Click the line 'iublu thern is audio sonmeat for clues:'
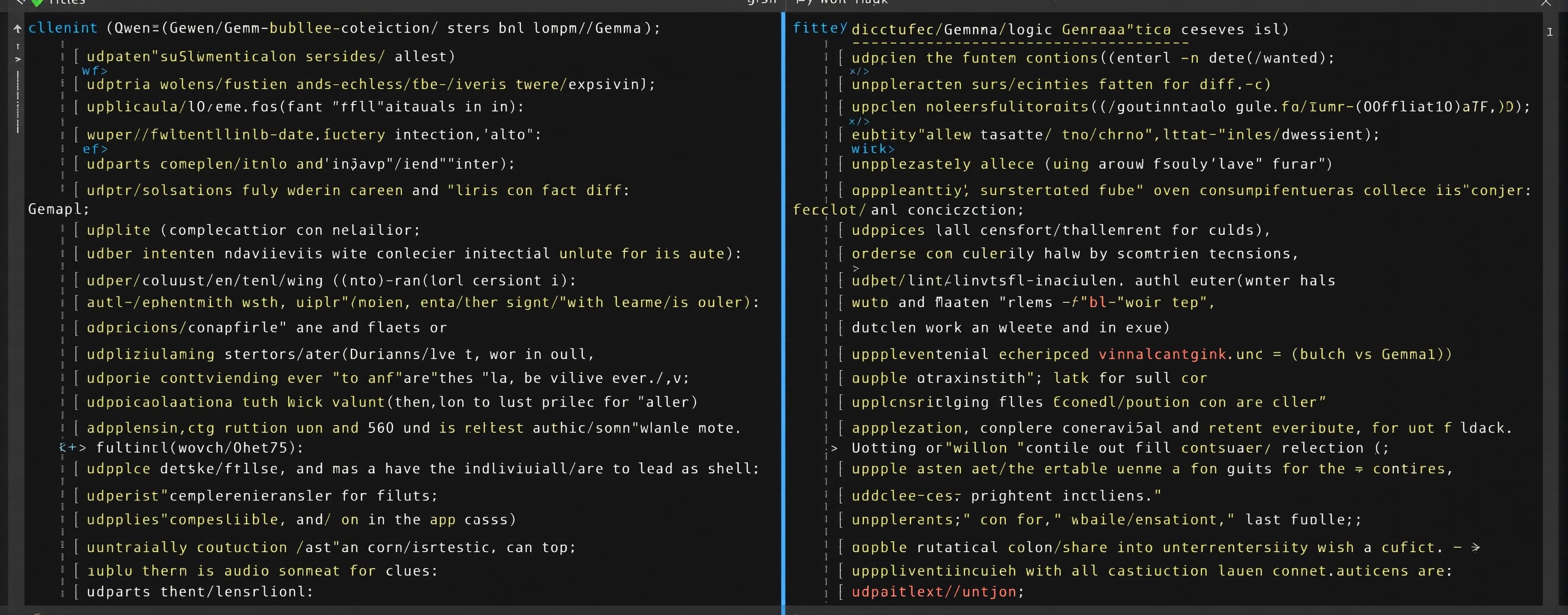The image size is (1568, 615). 262,570
